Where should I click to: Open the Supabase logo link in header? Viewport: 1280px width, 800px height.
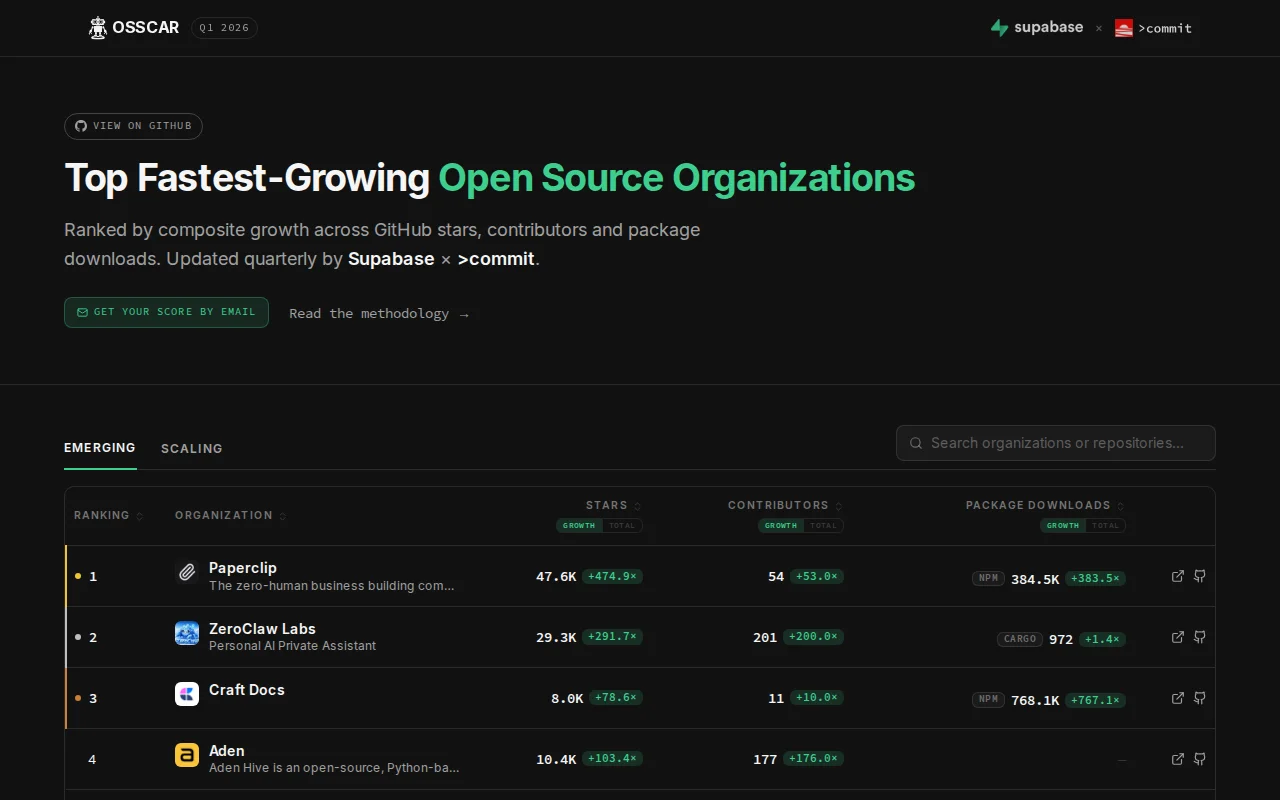click(x=1037, y=28)
